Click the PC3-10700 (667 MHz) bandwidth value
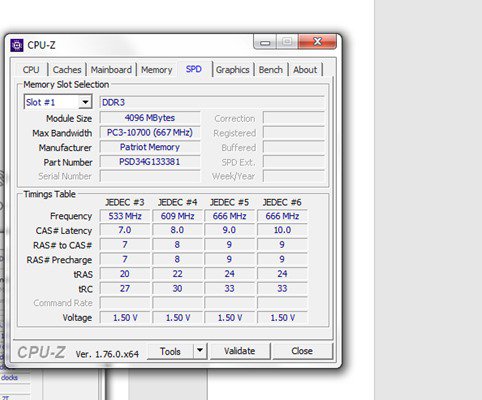The width and height of the screenshot is (482, 400). 150,132
